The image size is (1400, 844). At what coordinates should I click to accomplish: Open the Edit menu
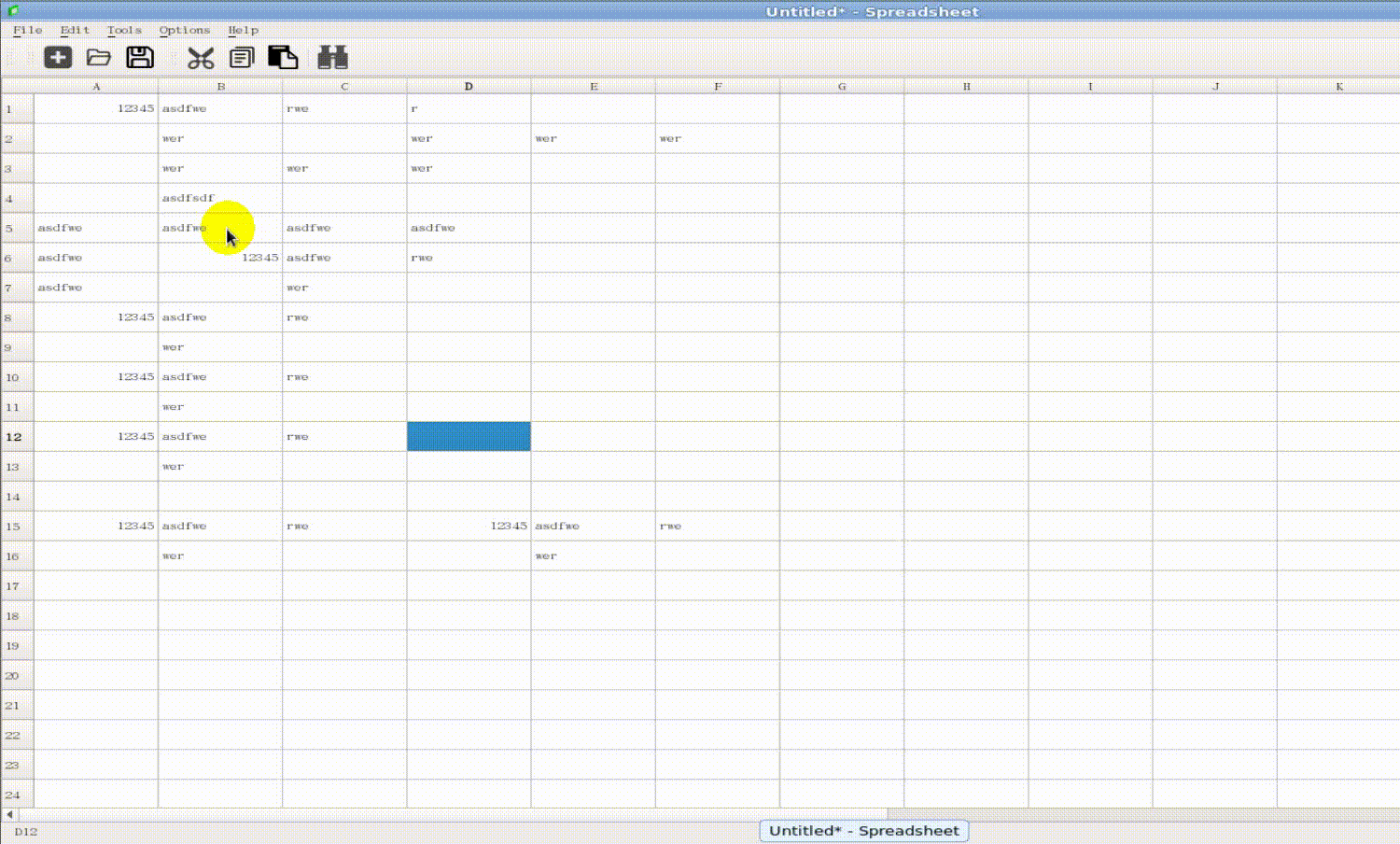tap(74, 30)
